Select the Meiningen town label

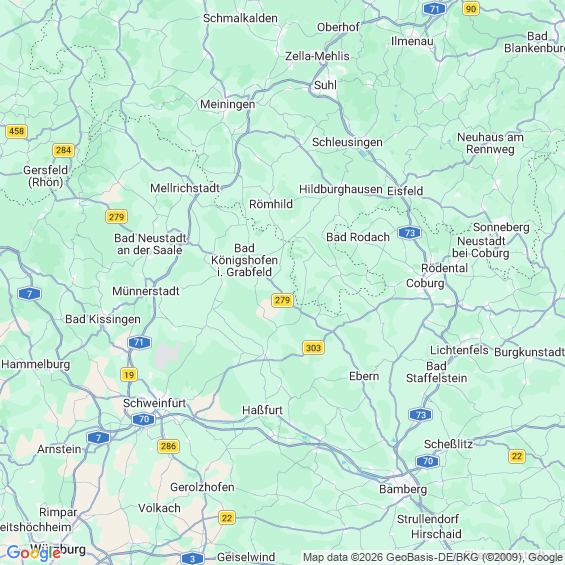(228, 104)
